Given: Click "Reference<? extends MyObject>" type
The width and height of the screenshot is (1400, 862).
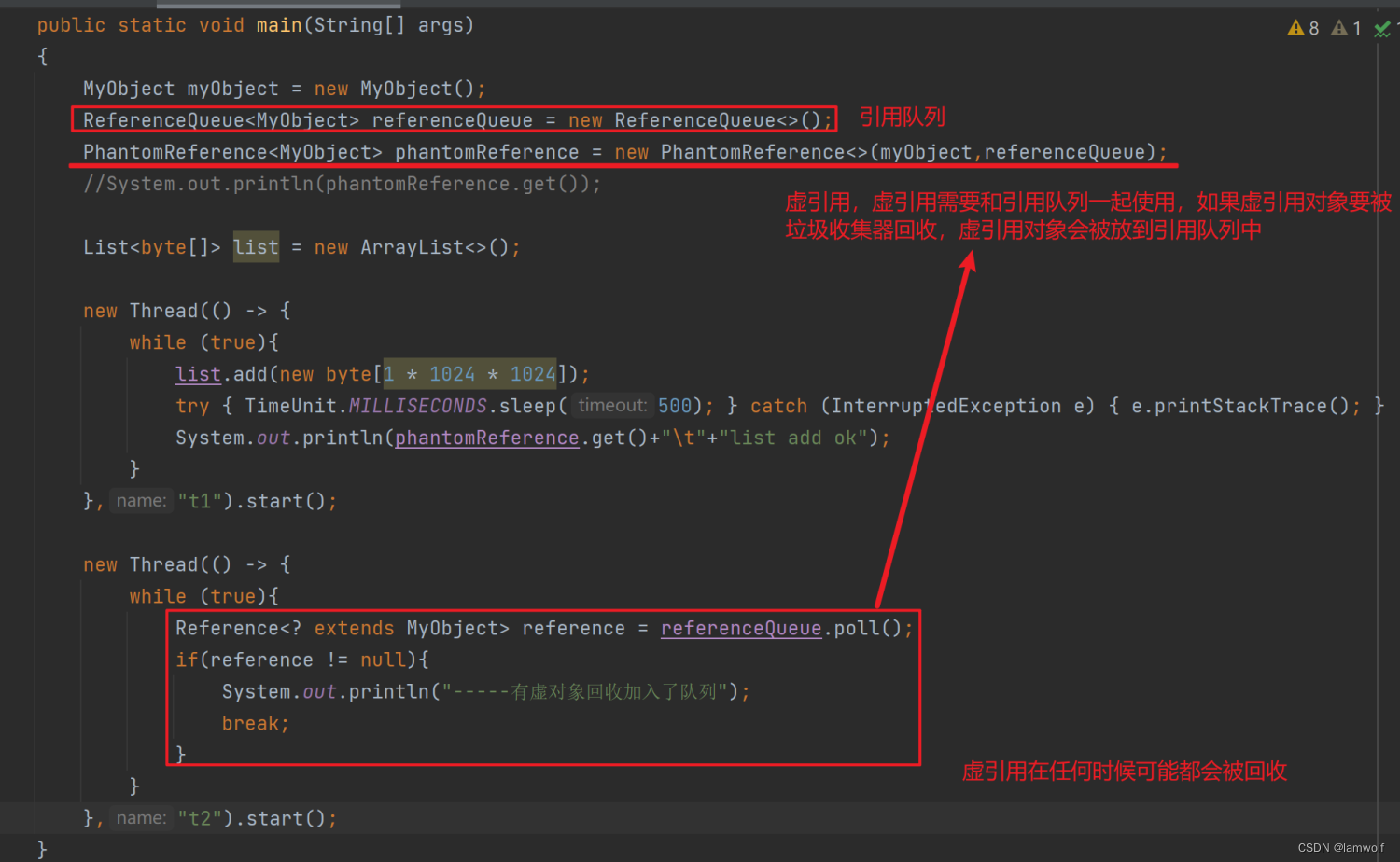Looking at the screenshot, I should [343, 628].
